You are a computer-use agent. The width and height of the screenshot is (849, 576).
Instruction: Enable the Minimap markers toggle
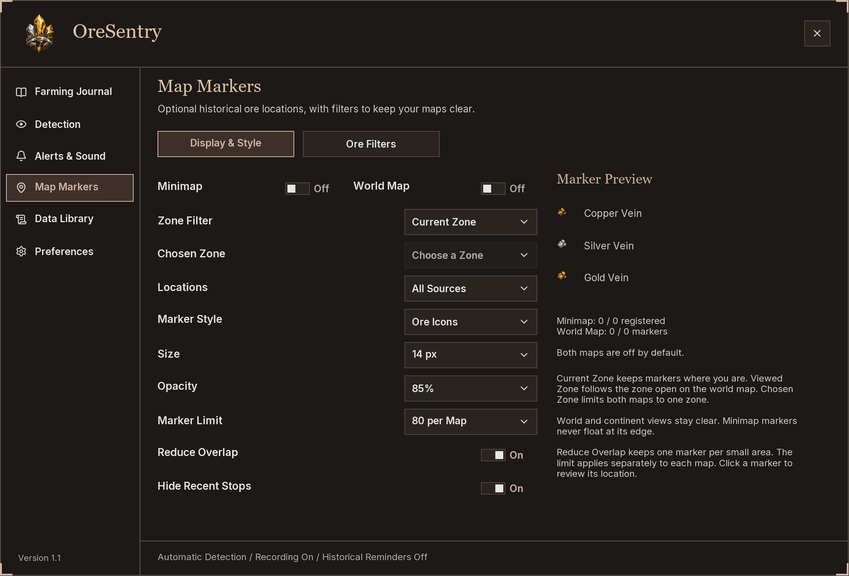click(297, 188)
